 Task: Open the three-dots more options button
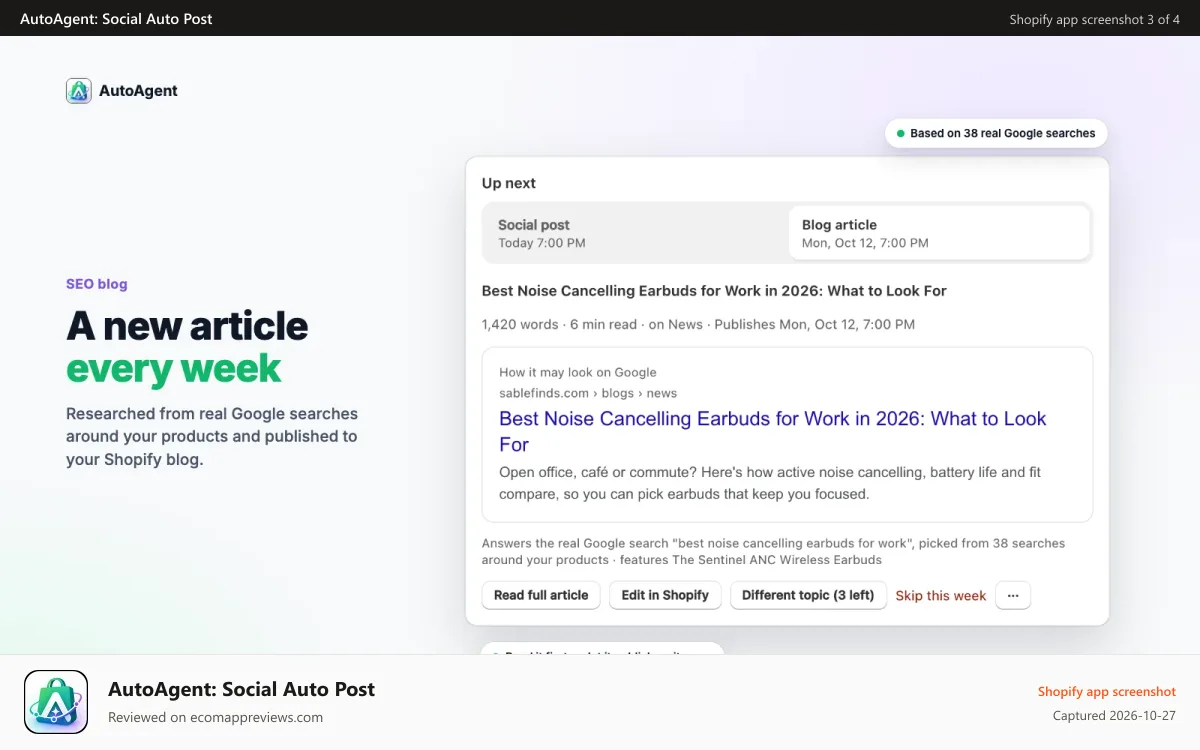point(1013,595)
